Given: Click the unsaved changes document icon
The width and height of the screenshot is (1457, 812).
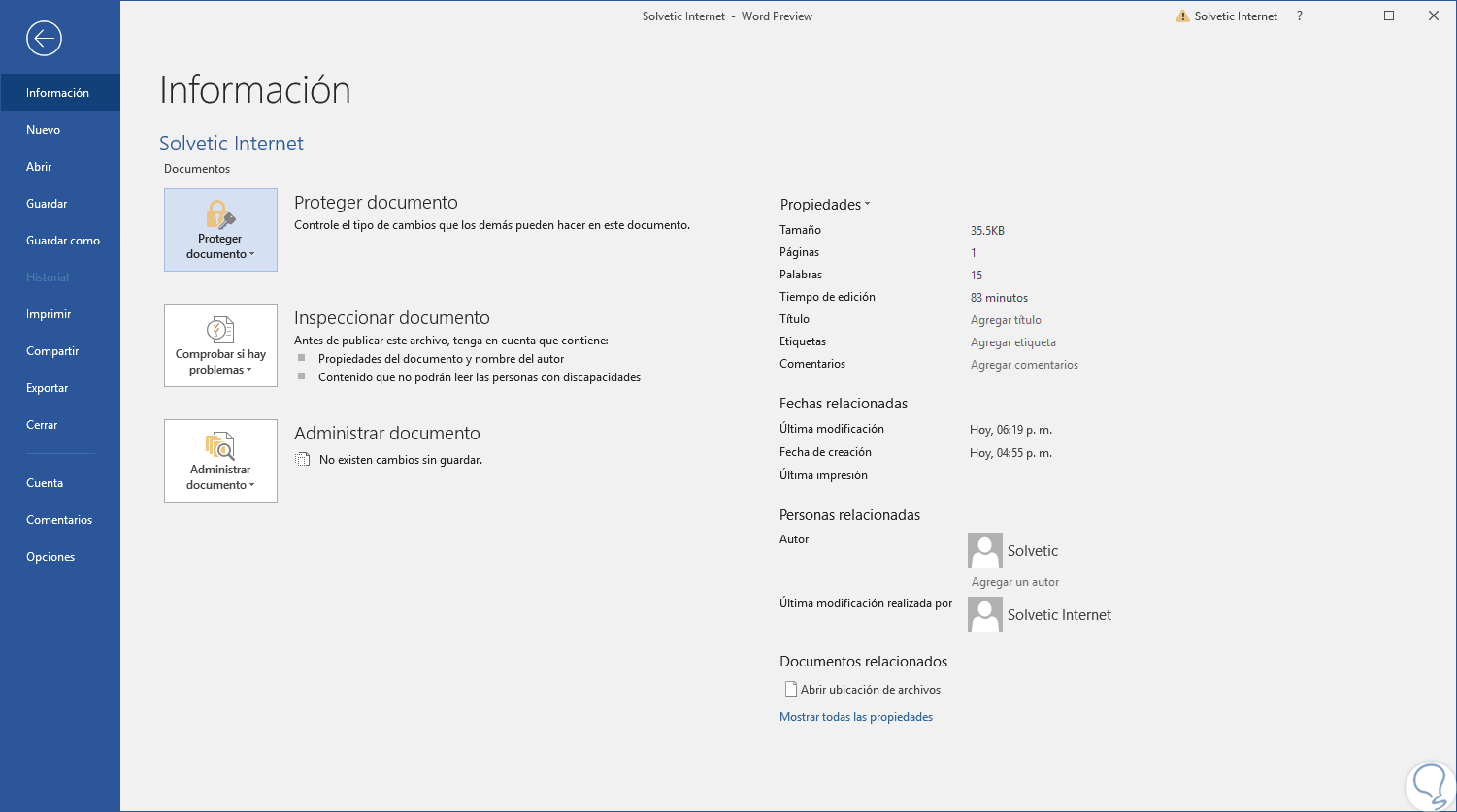Looking at the screenshot, I should point(303,460).
